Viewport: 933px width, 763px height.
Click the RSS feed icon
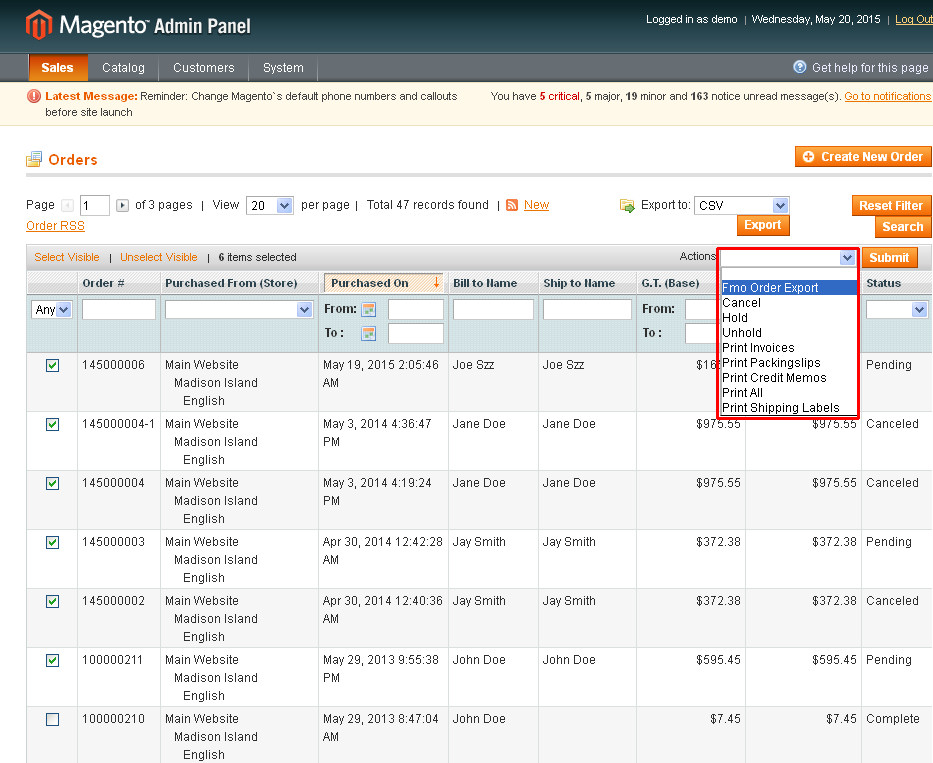pyautogui.click(x=512, y=205)
